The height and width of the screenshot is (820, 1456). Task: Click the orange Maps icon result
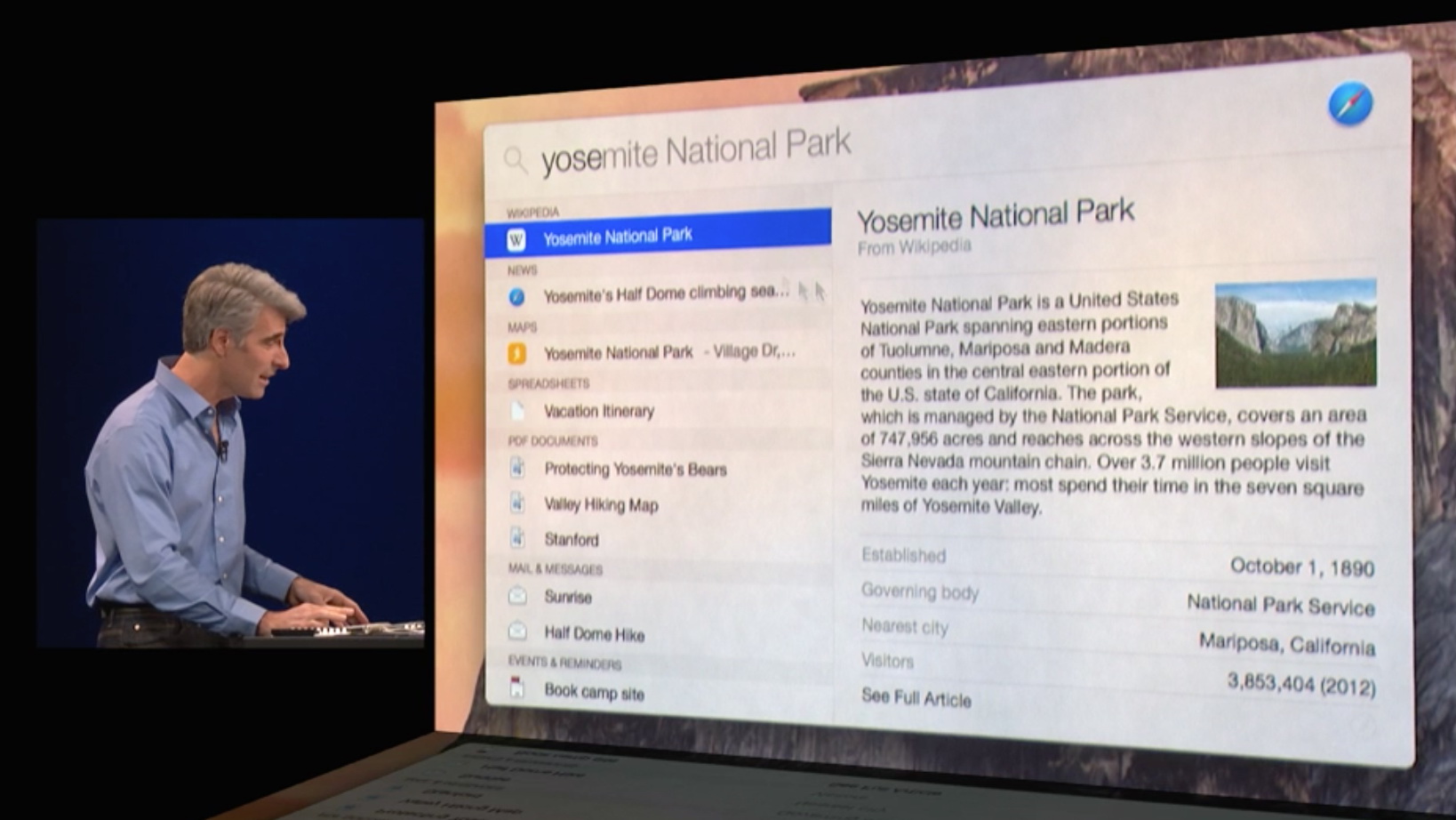click(516, 354)
